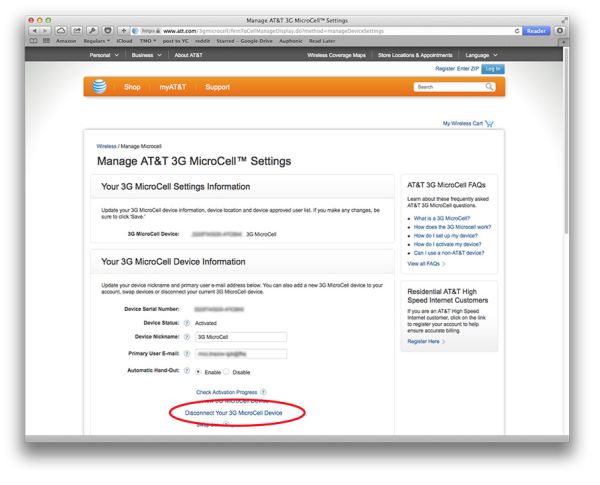Click into the Device Nickname text field
The width and height of the screenshot is (600, 485).
241,338
